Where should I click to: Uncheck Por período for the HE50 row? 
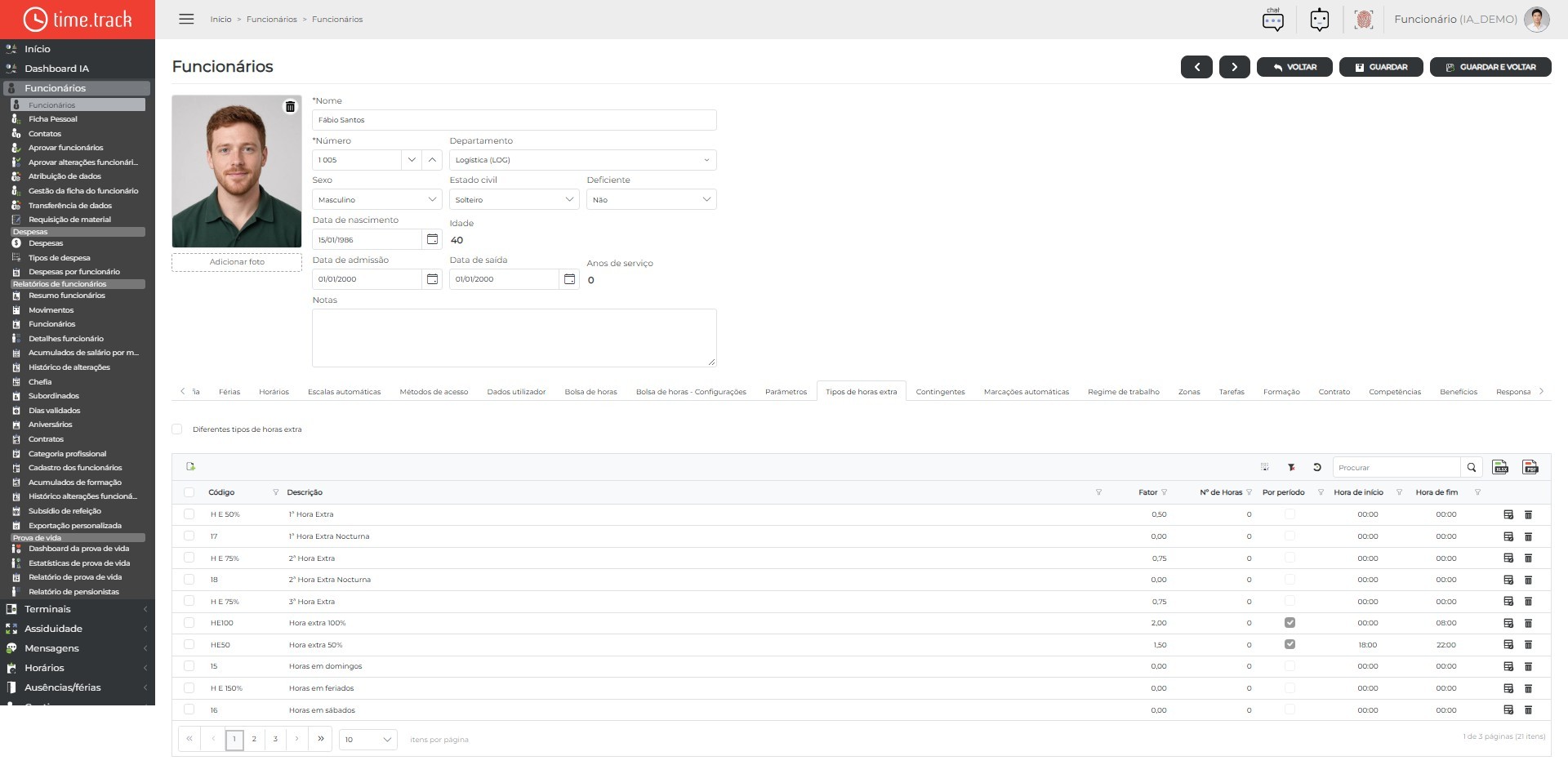click(x=1290, y=644)
